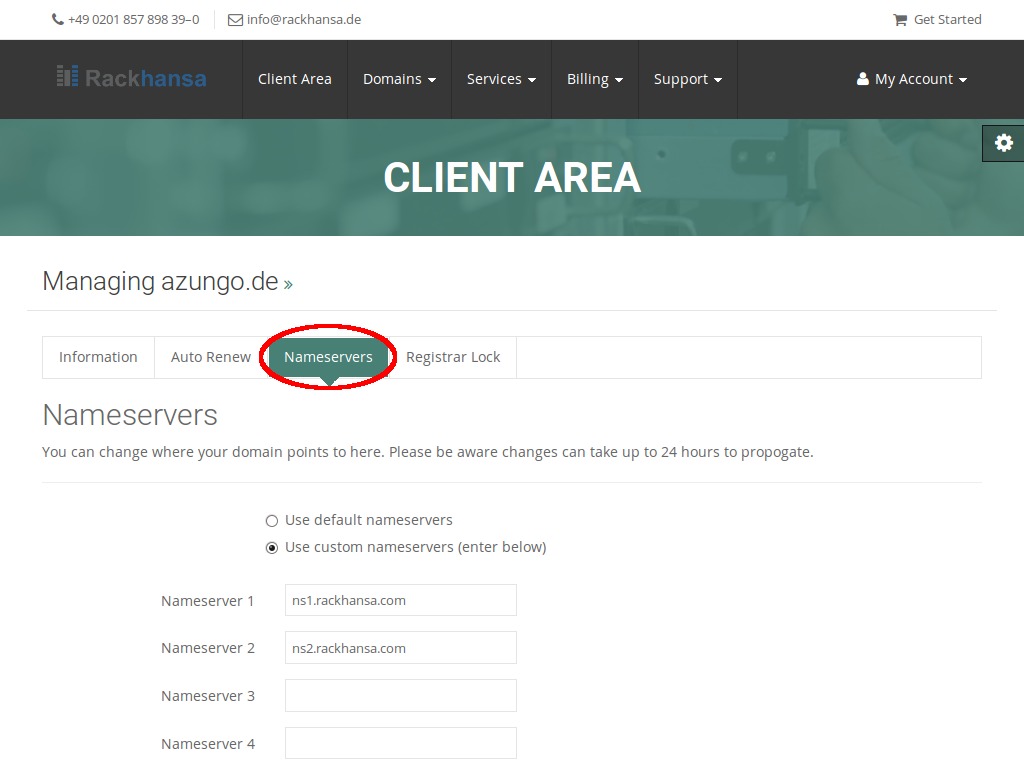The width and height of the screenshot is (1024, 768).
Task: Expand the My Account dropdown
Action: tap(912, 79)
